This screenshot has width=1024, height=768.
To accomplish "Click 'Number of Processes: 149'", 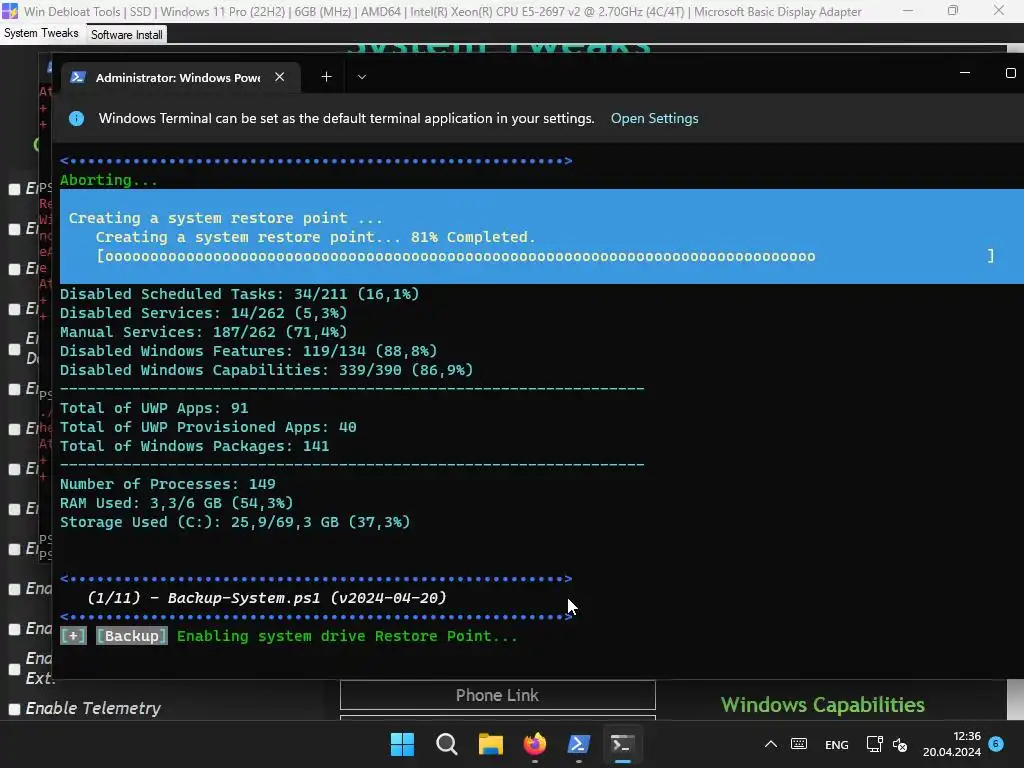I will click(x=167, y=484).
